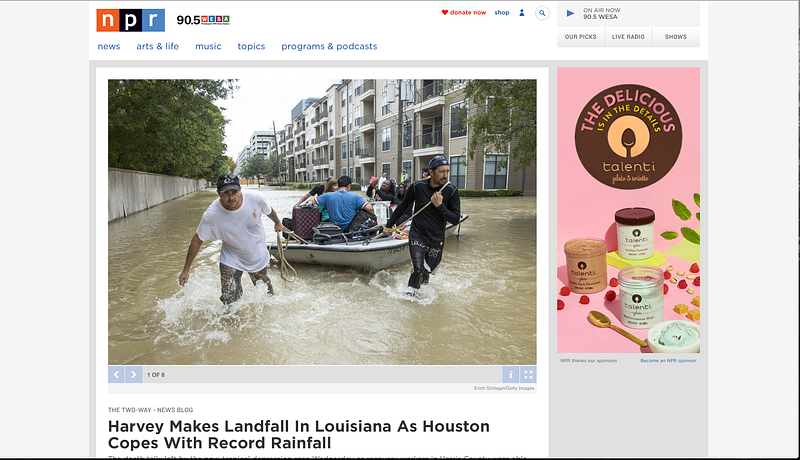Select the Shows tab
The height and width of the screenshot is (460, 800).
[x=676, y=37]
